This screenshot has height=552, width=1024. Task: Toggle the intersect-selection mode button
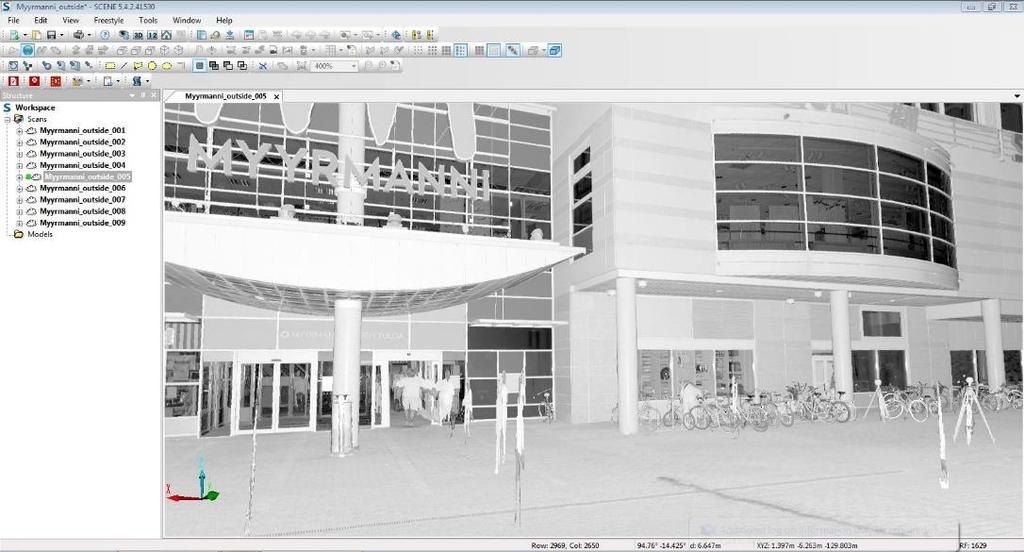pyautogui.click(x=242, y=65)
